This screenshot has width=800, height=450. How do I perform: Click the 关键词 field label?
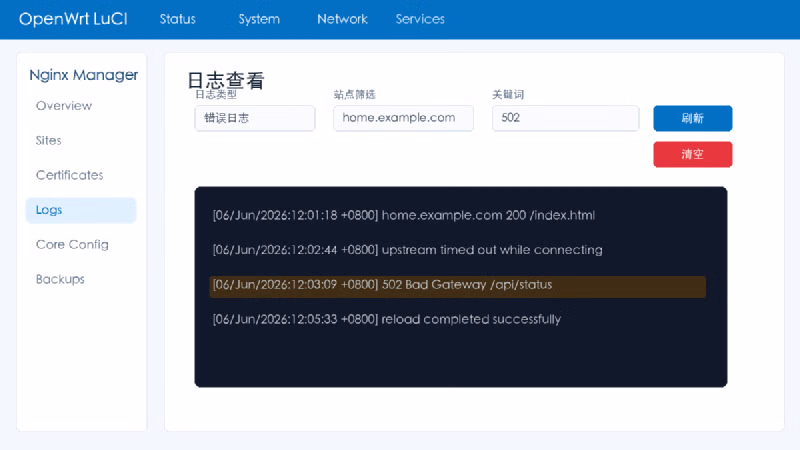point(508,94)
